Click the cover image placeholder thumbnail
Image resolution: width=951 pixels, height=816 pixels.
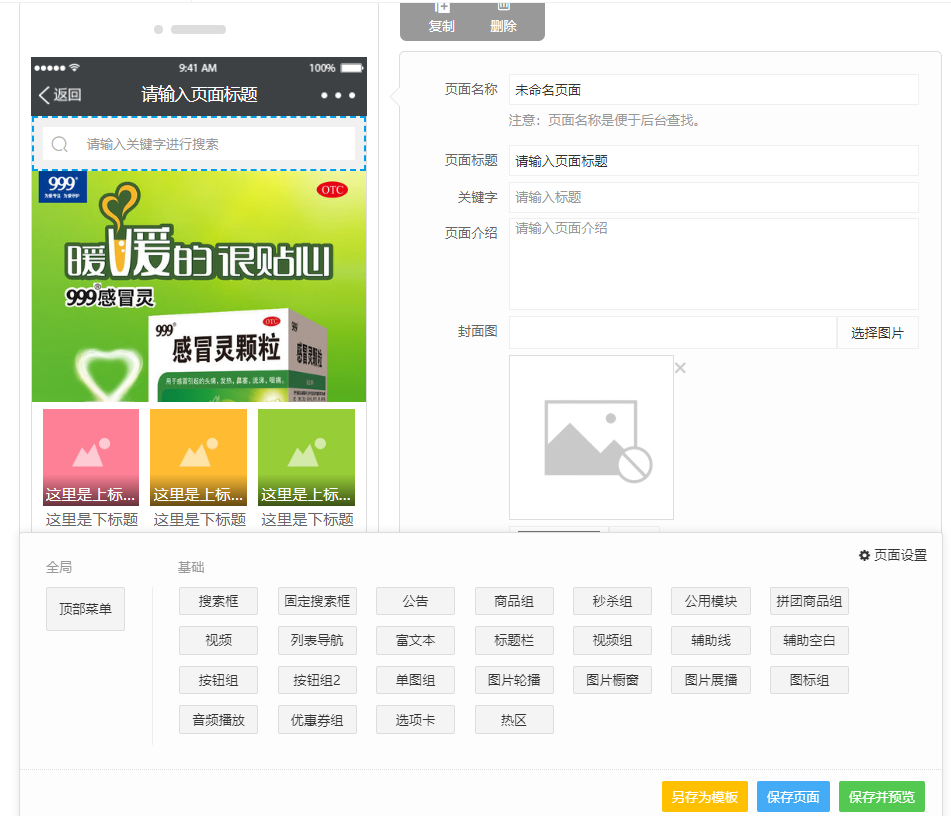[x=591, y=437]
